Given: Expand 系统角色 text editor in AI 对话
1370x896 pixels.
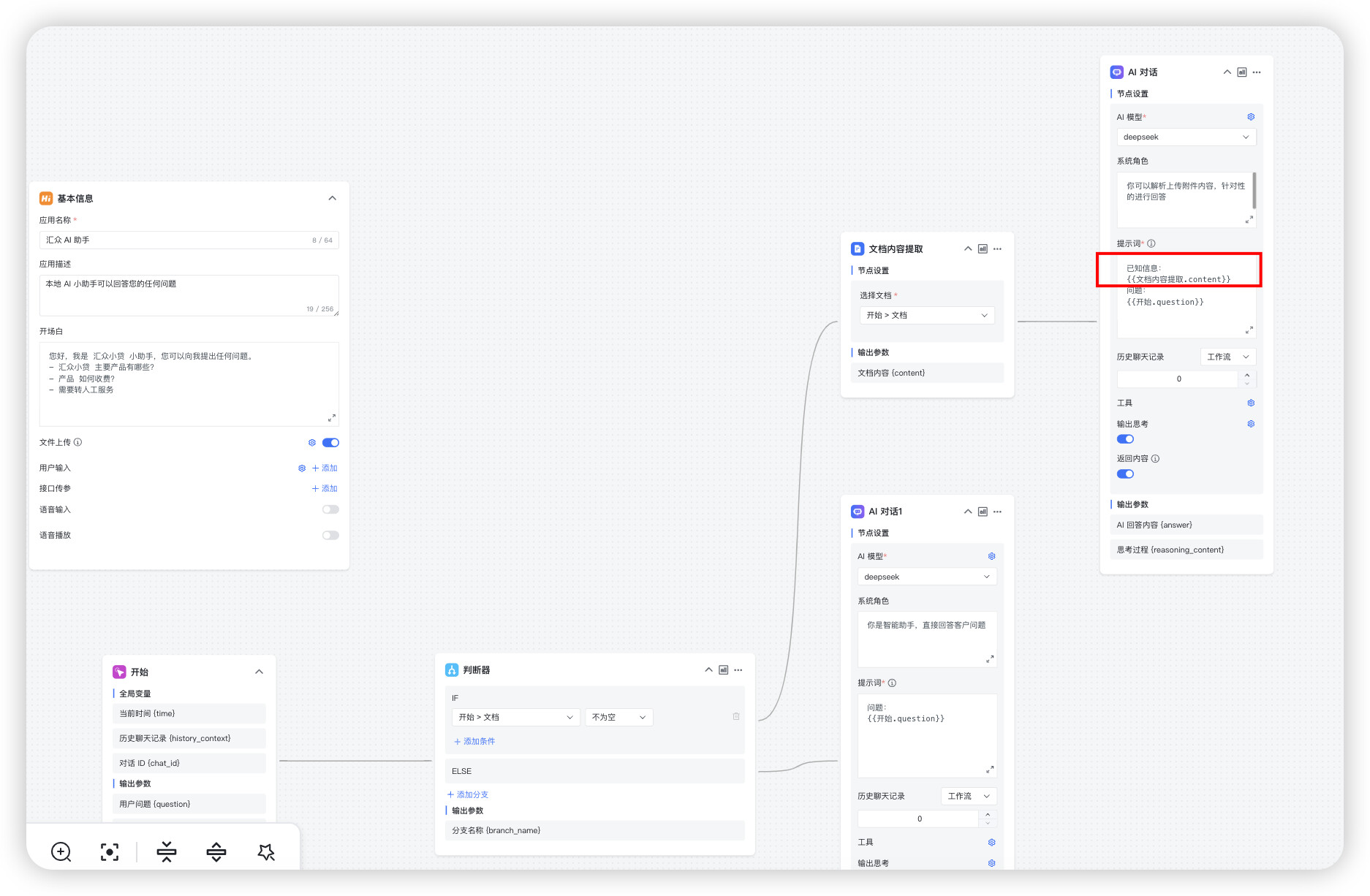Looking at the screenshot, I should click(x=1249, y=219).
